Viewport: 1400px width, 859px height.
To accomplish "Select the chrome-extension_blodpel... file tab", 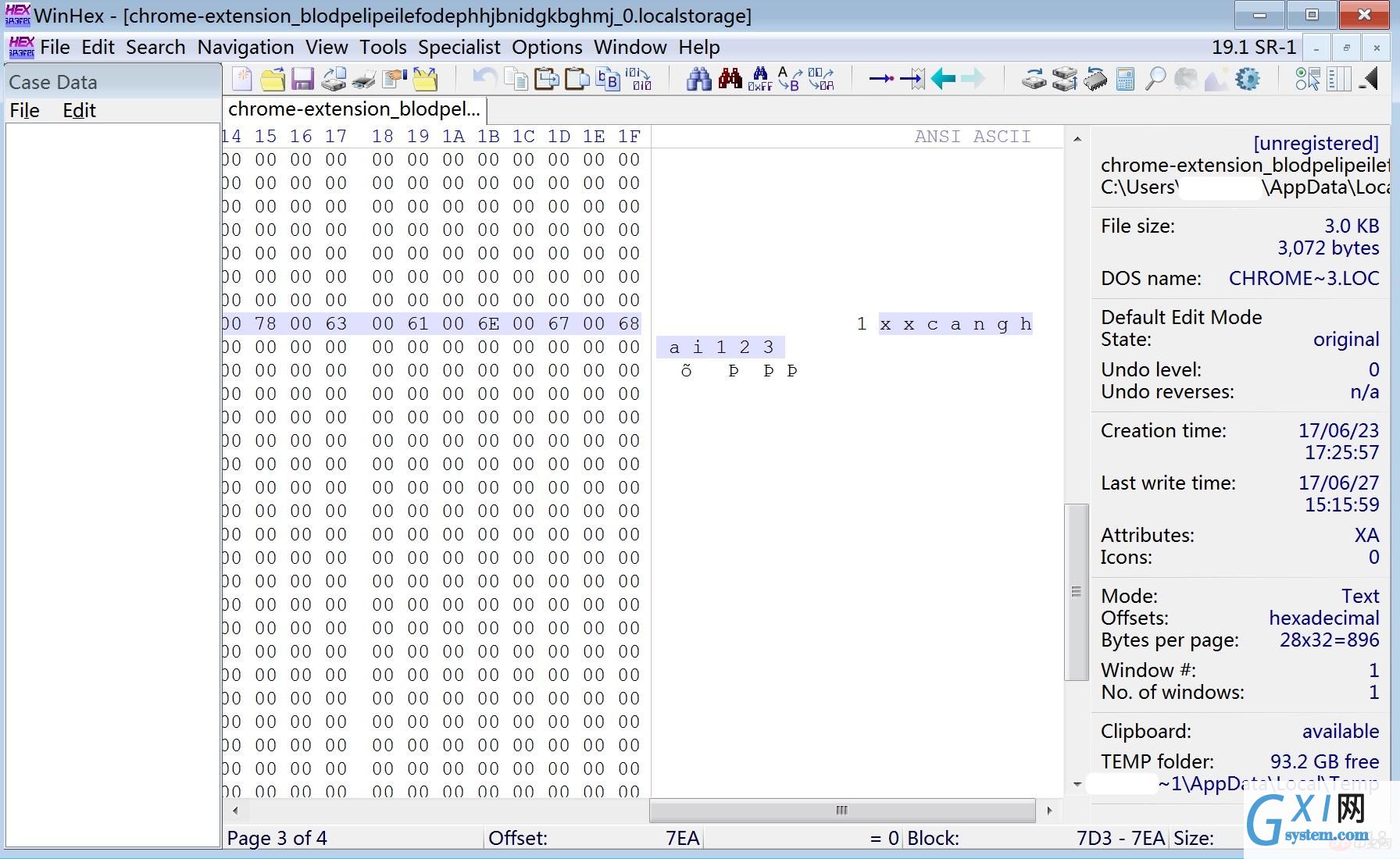I will click(354, 109).
